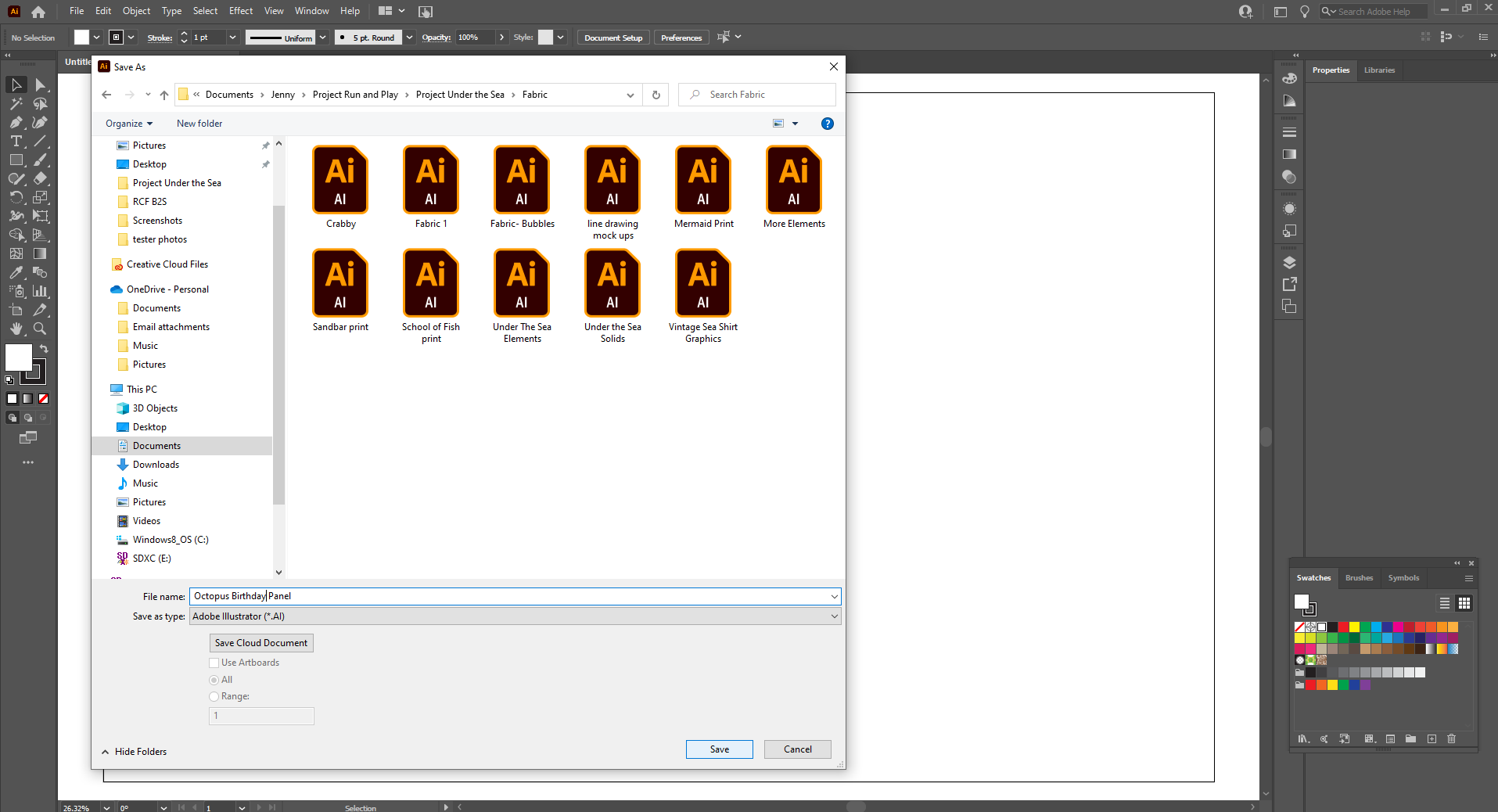
Task: Open the Window menu
Action: 311,11
